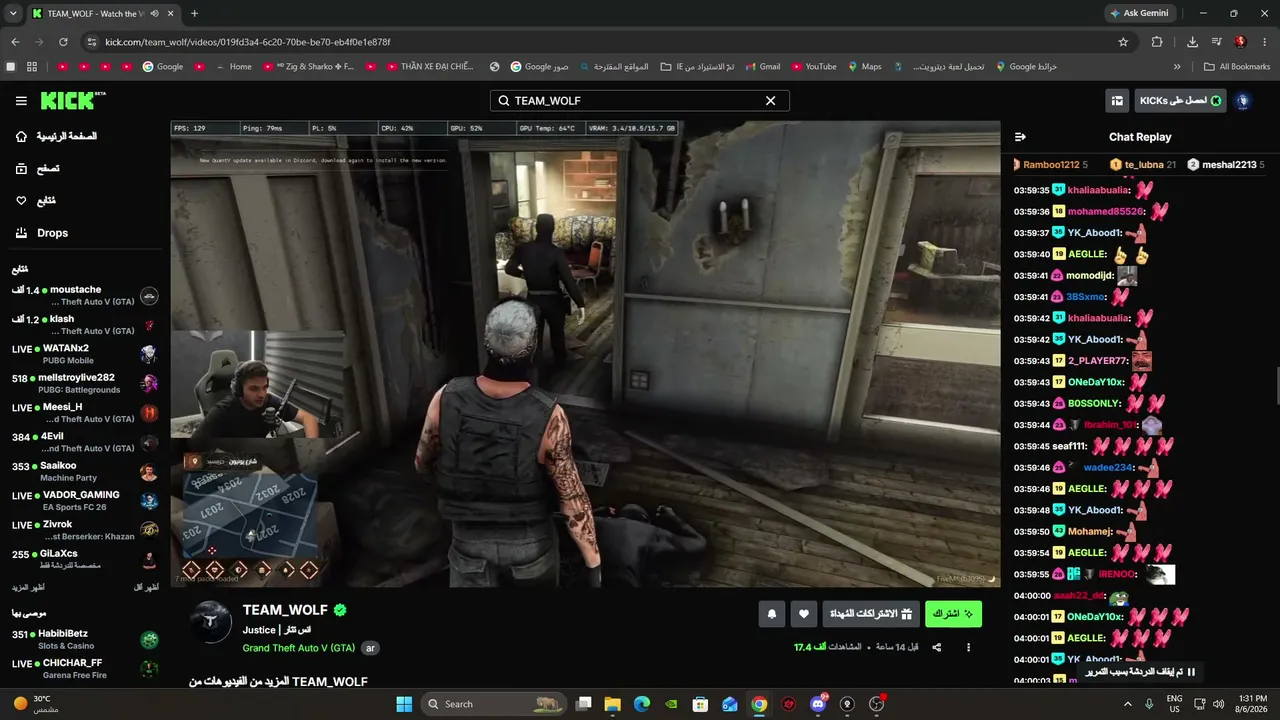Open the video more options menu
The image size is (1280, 720).
968,648
